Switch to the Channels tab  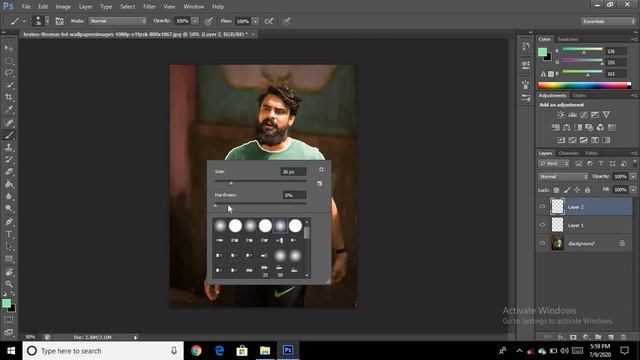click(x=569, y=153)
